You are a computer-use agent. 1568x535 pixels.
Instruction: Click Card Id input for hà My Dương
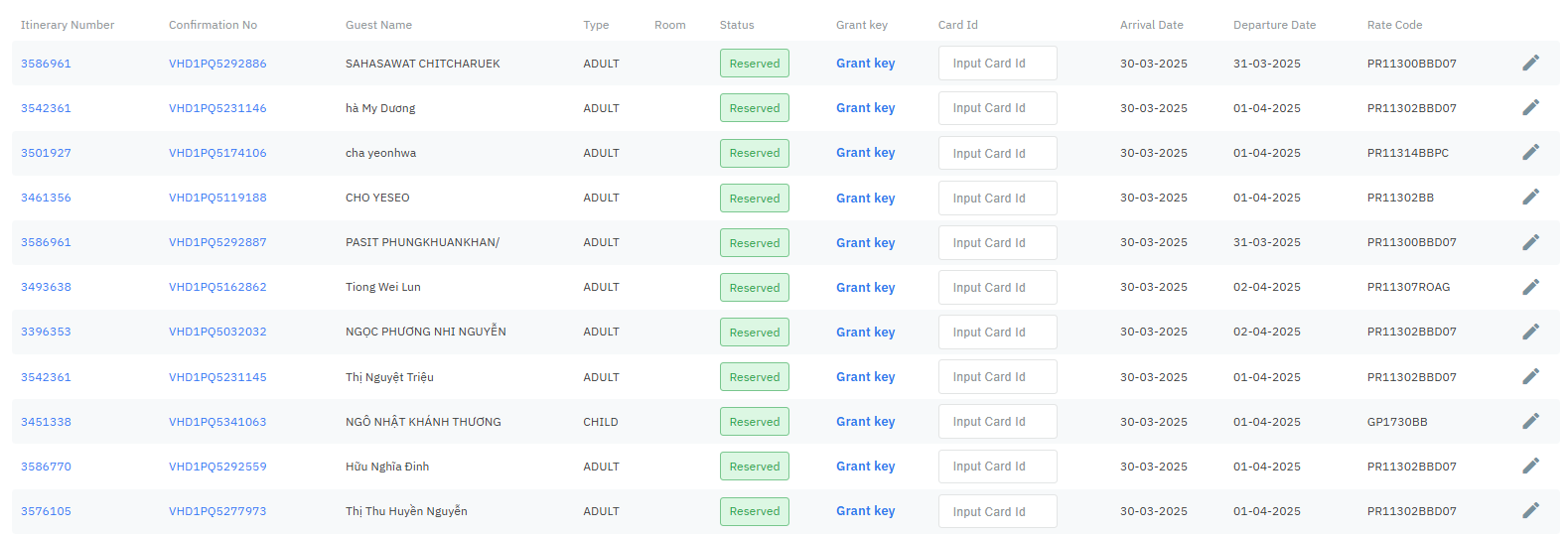(997, 108)
